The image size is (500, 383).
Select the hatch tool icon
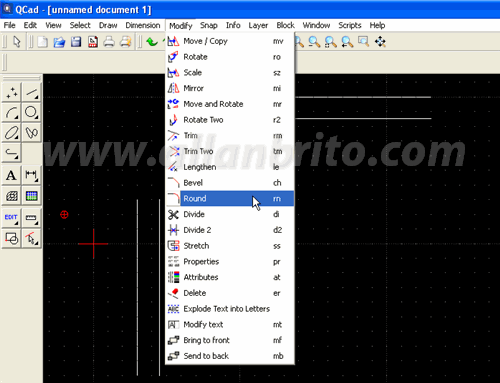click(x=12, y=196)
